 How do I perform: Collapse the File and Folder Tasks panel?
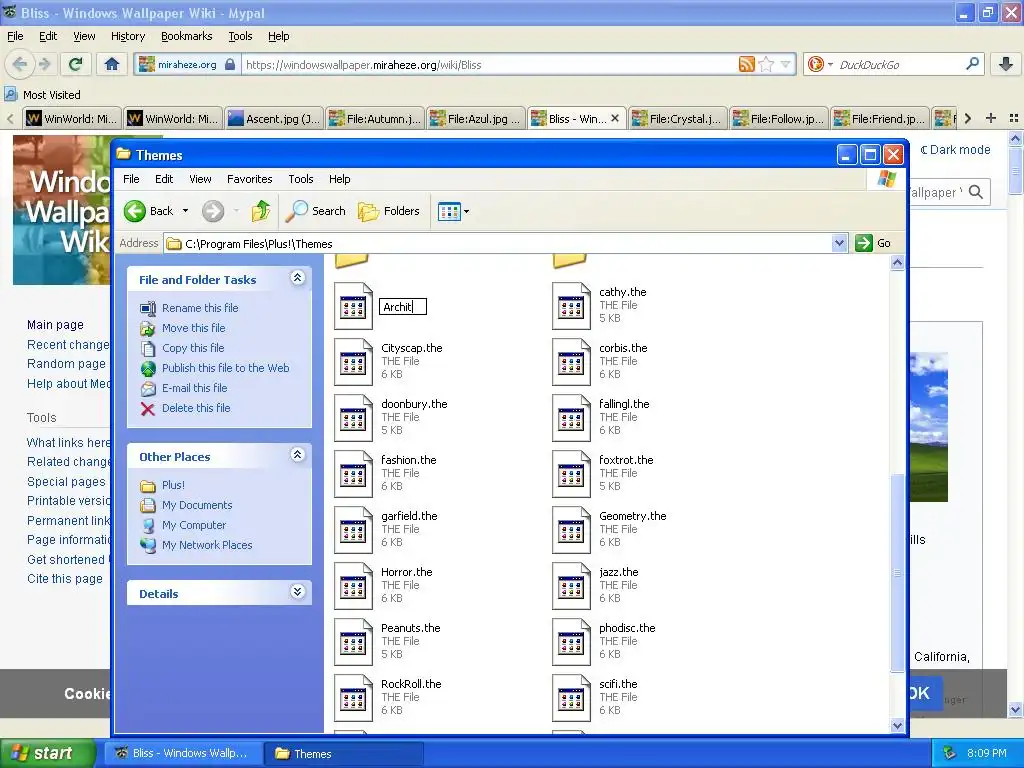[297, 278]
